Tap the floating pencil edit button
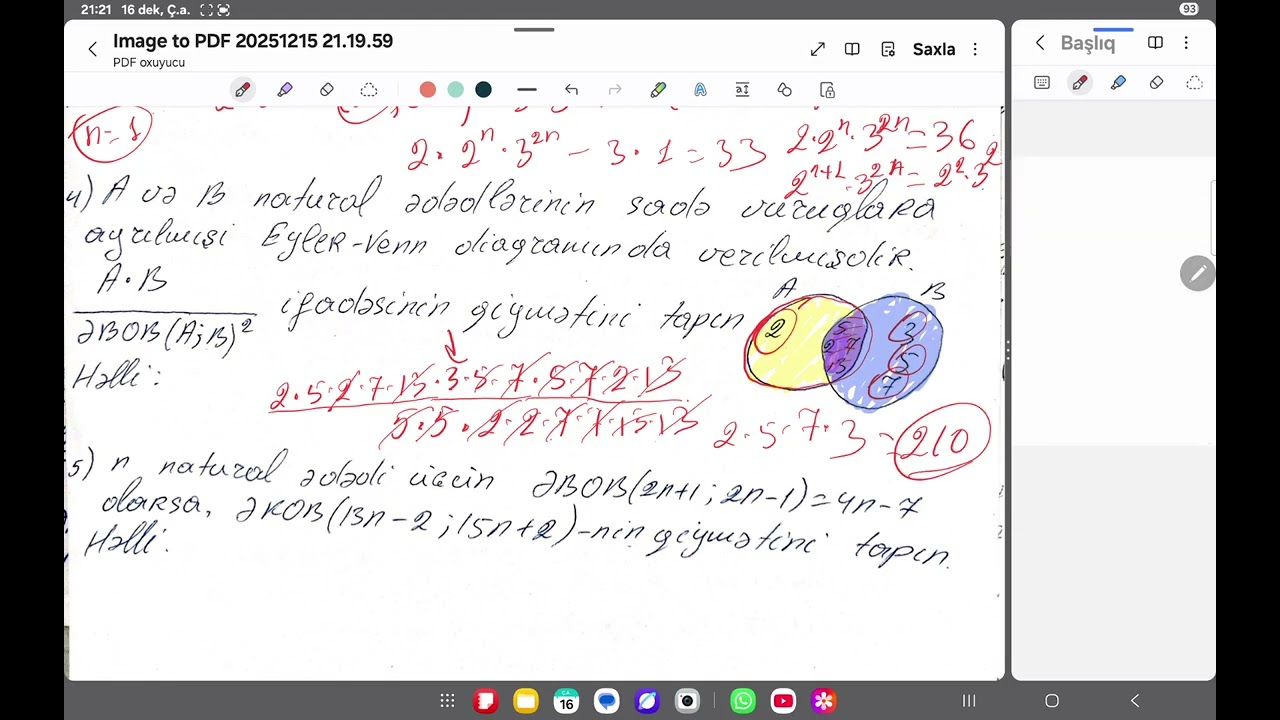The width and height of the screenshot is (1280, 720). (1197, 273)
